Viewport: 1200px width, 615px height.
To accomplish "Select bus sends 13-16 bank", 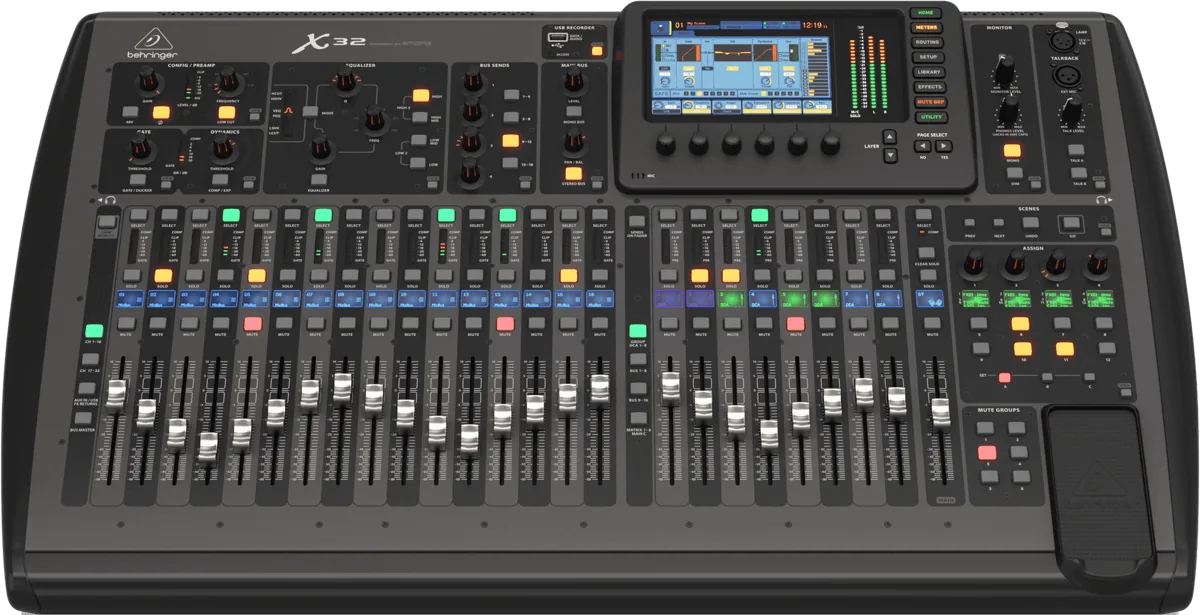I will (511, 164).
